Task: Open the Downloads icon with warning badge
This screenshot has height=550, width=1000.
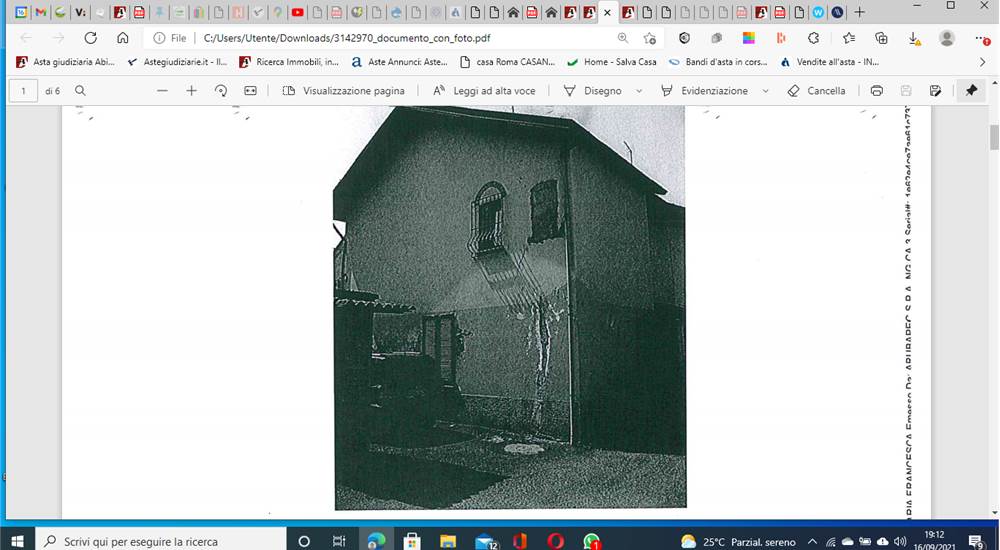Action: coord(915,39)
